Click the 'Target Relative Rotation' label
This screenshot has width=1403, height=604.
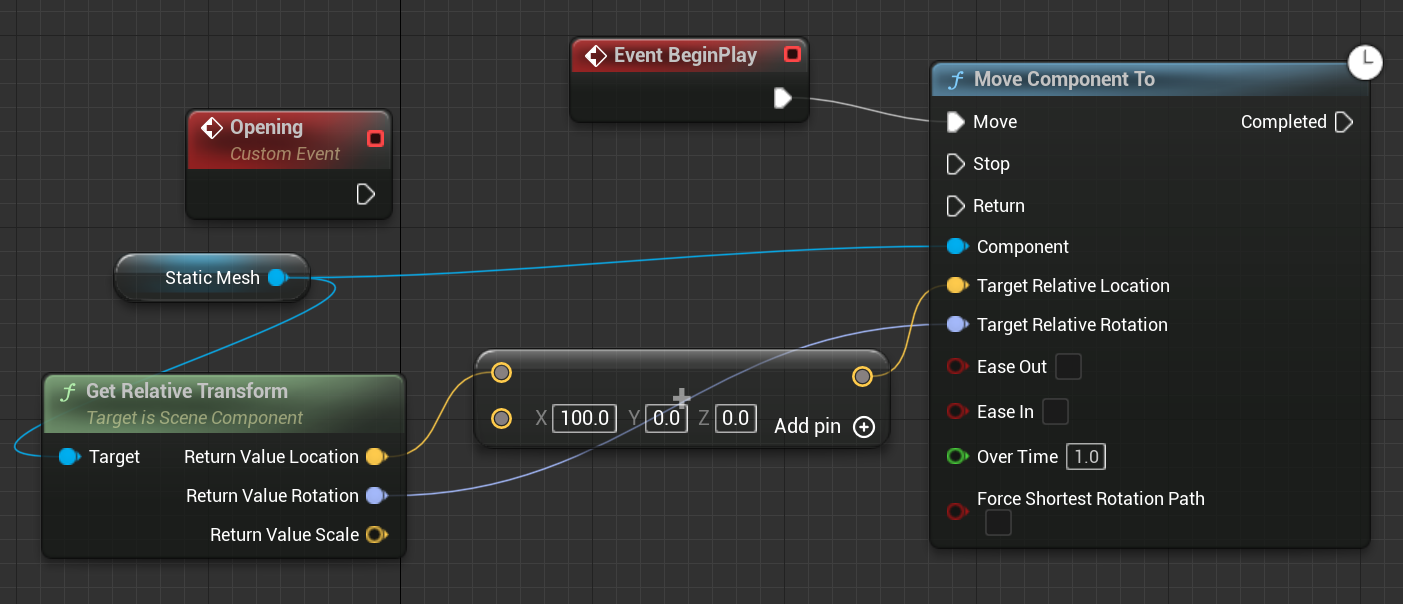[1072, 325]
